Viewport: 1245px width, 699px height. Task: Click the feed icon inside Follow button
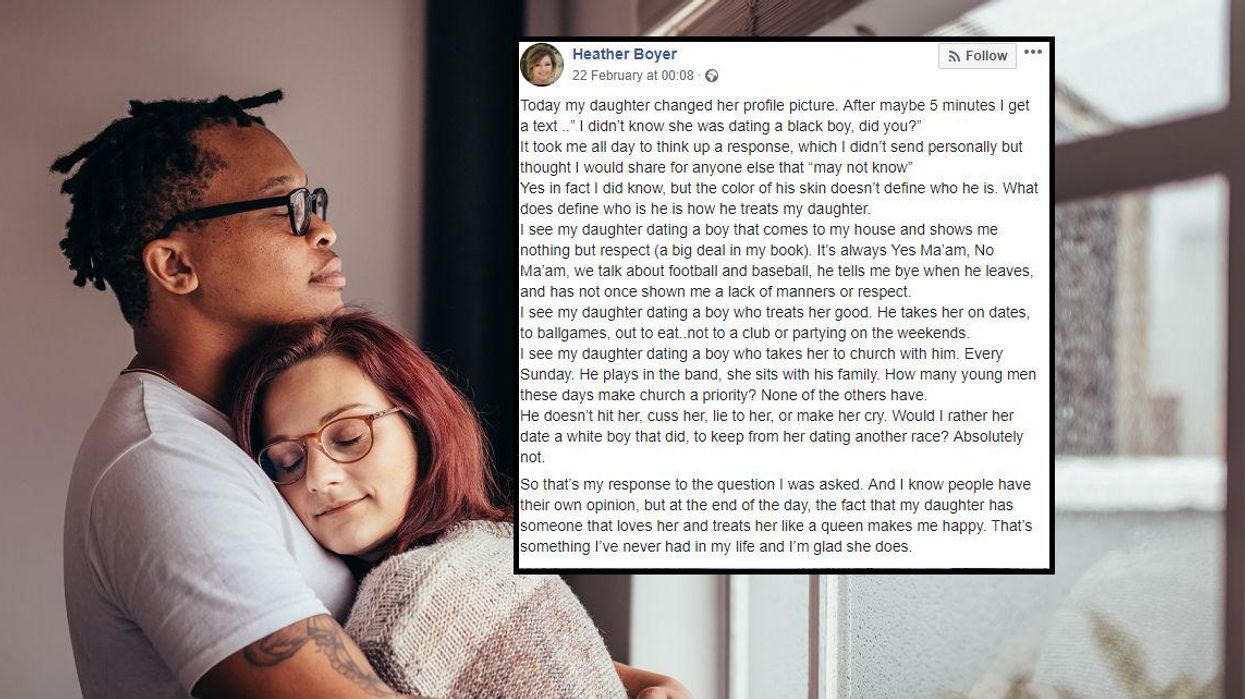coord(954,57)
